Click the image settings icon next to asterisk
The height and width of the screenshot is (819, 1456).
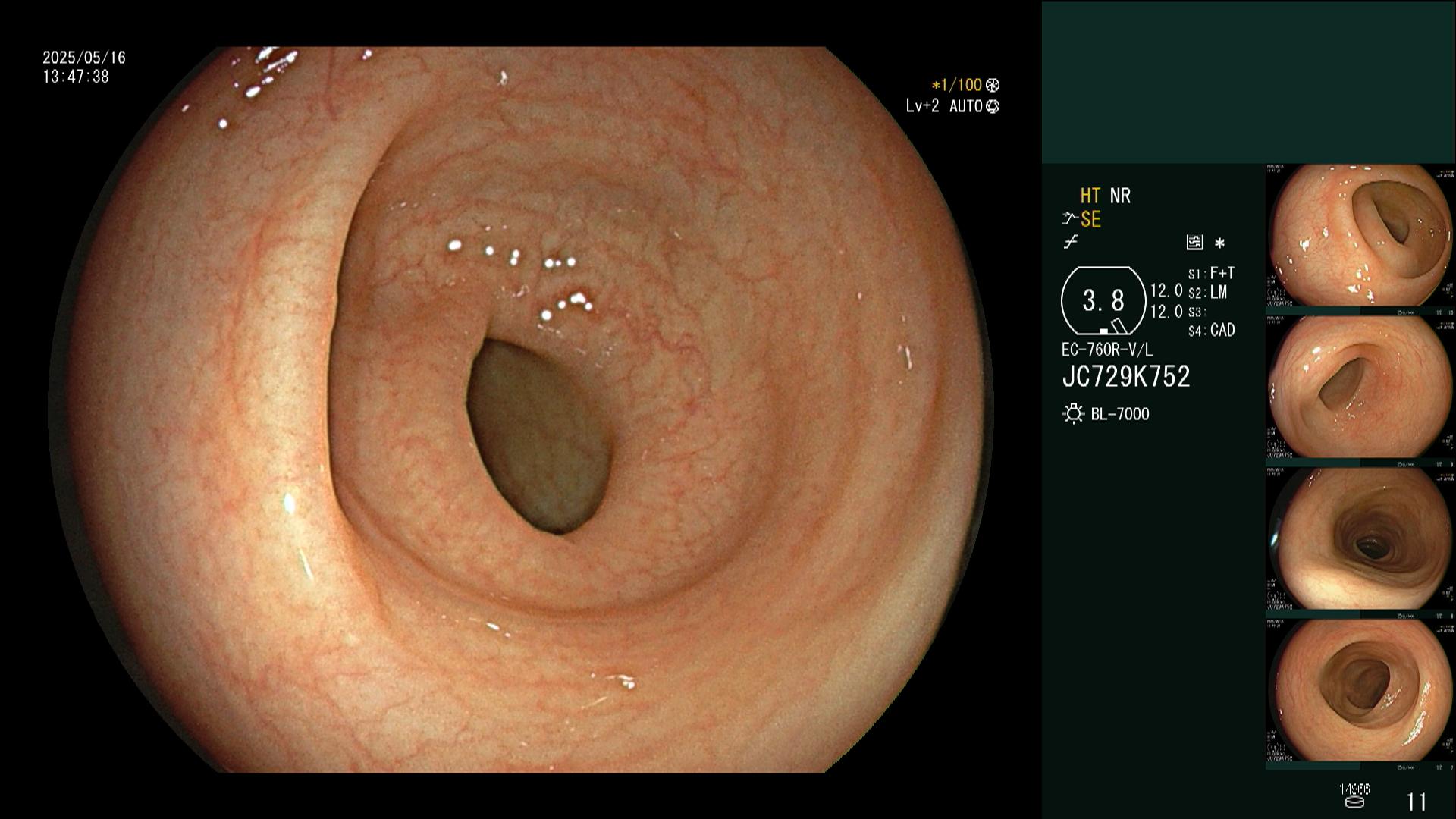[1194, 243]
